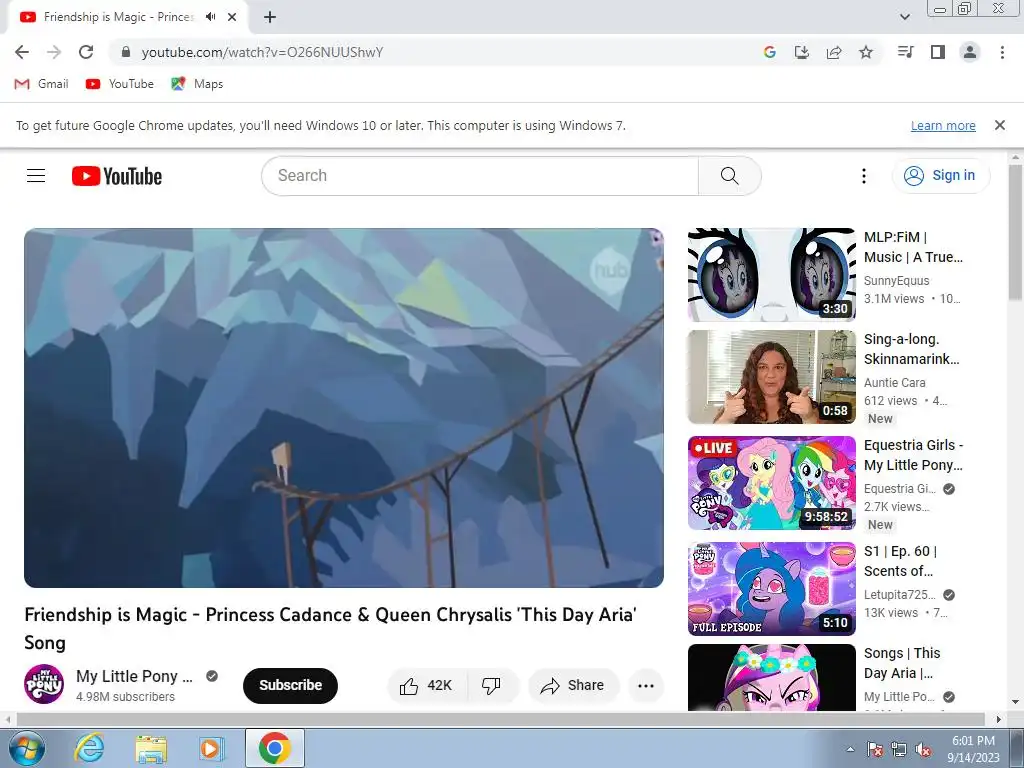
Task: Open the Maps bookmark
Action: [x=197, y=84]
